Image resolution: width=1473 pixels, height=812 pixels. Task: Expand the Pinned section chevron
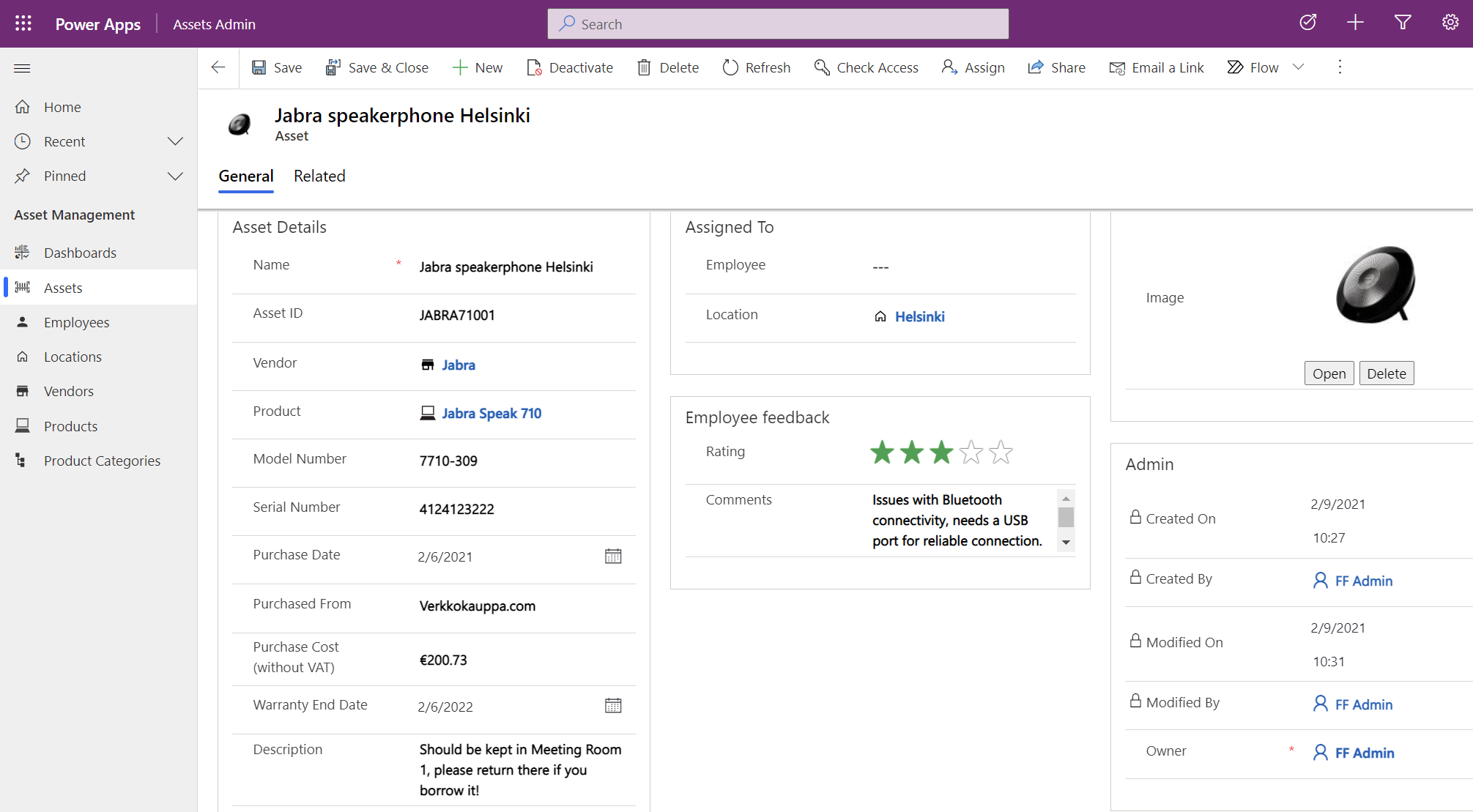click(x=175, y=176)
